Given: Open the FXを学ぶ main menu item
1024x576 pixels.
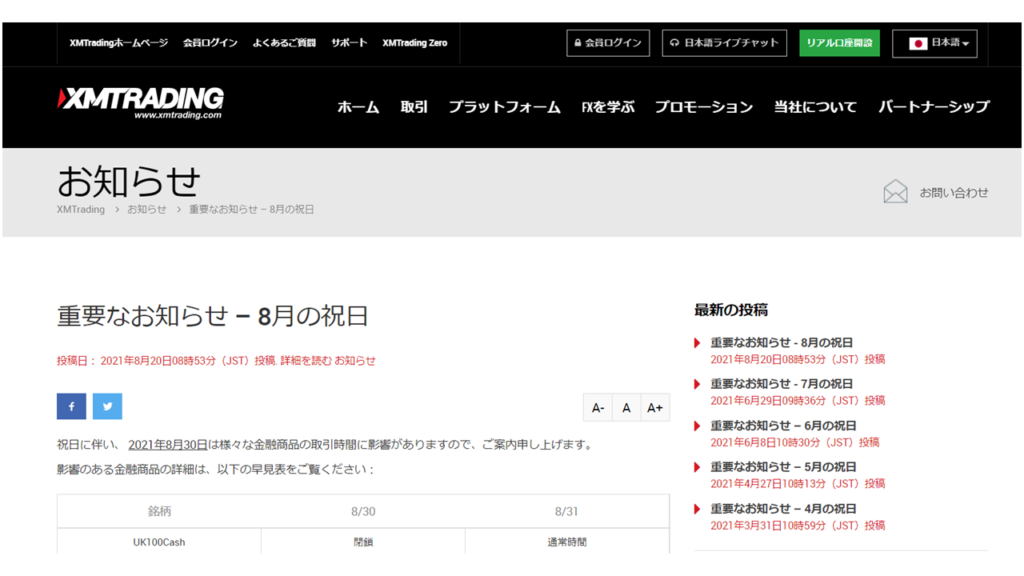Looking at the screenshot, I should (608, 107).
